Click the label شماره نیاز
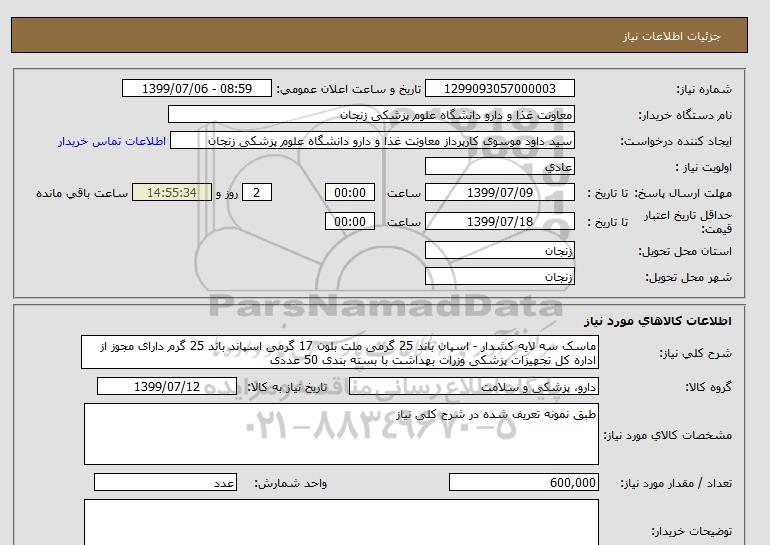This screenshot has height=545, width=770. pos(704,89)
